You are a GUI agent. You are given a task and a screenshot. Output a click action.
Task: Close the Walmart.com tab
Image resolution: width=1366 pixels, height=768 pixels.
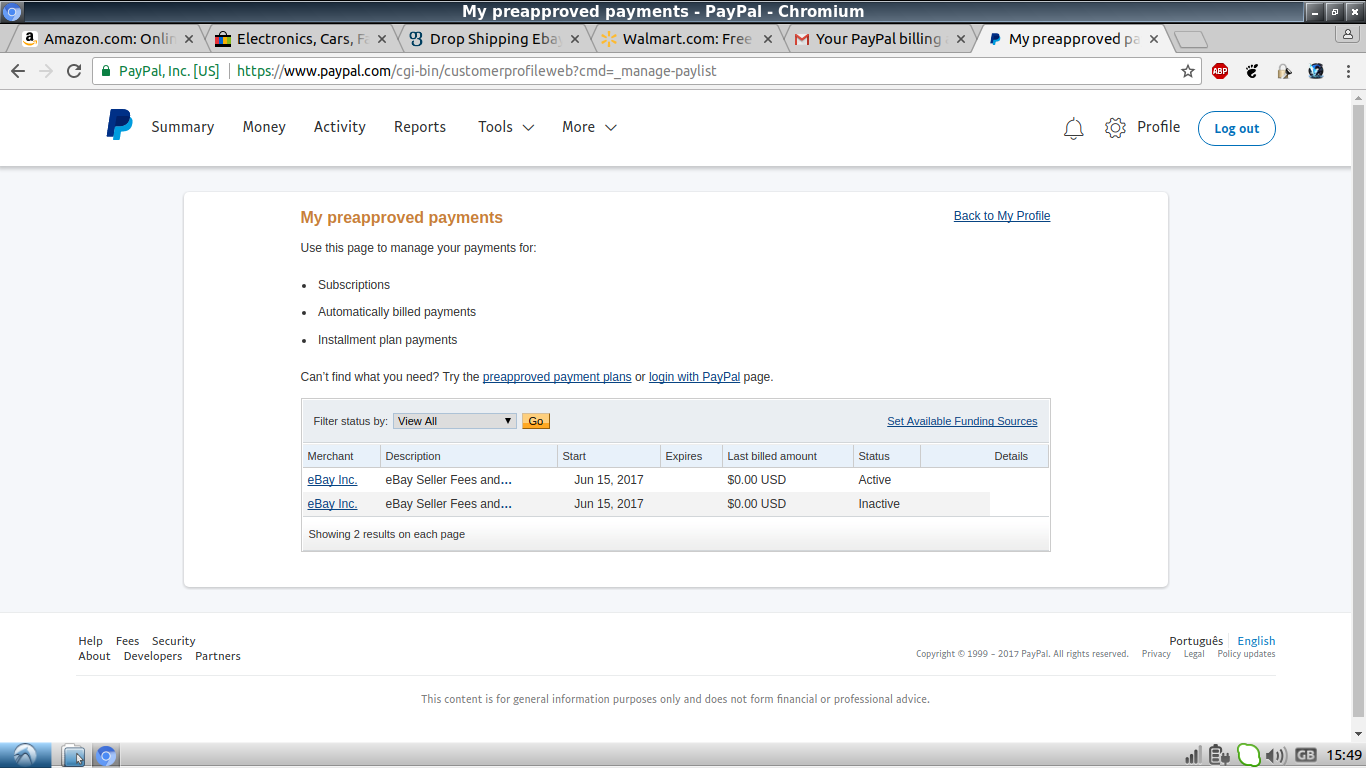(768, 39)
